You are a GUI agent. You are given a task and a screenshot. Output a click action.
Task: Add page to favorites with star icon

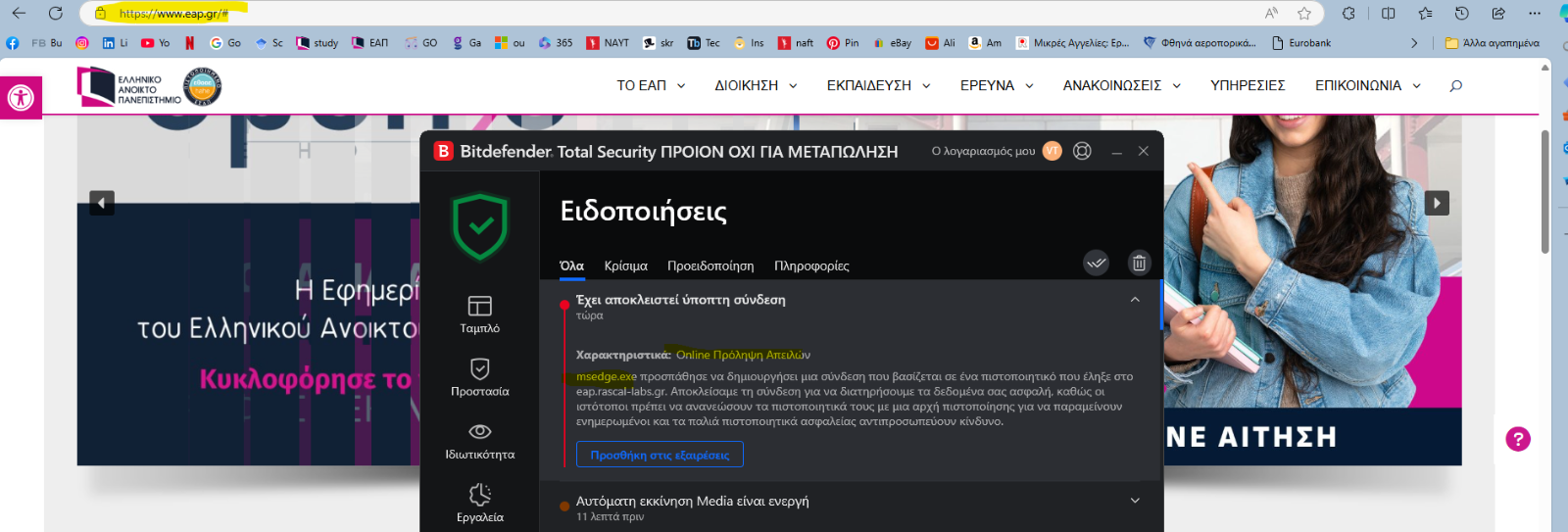[x=1304, y=13]
